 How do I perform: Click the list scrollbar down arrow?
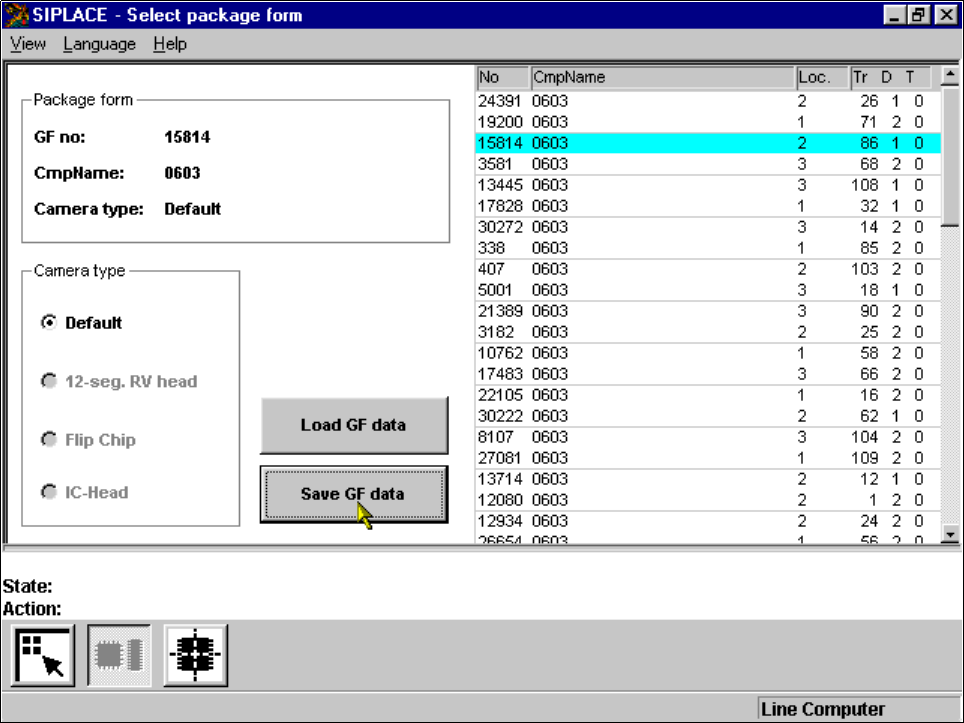(x=950, y=535)
